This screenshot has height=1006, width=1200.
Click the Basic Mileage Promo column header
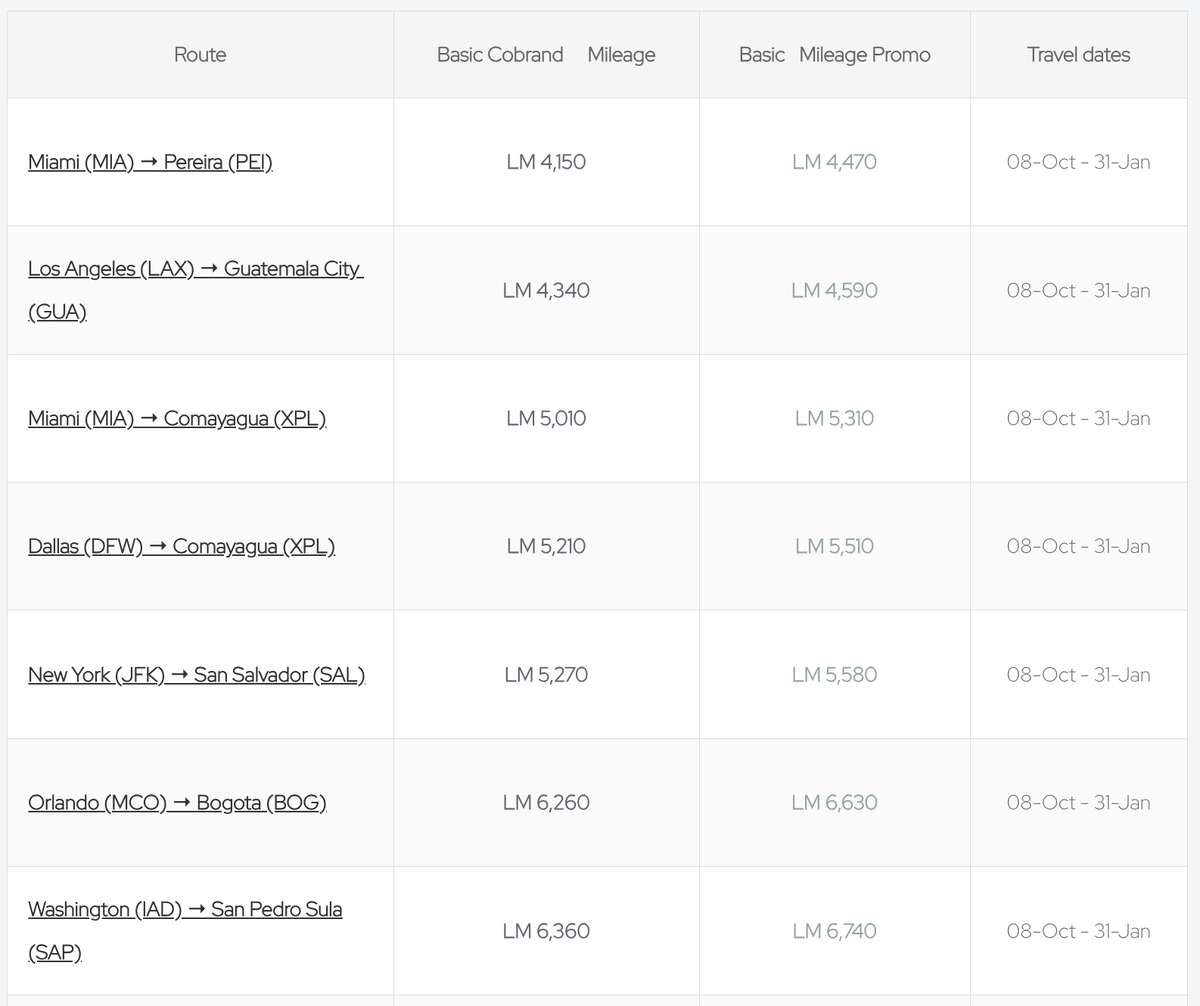tap(834, 55)
